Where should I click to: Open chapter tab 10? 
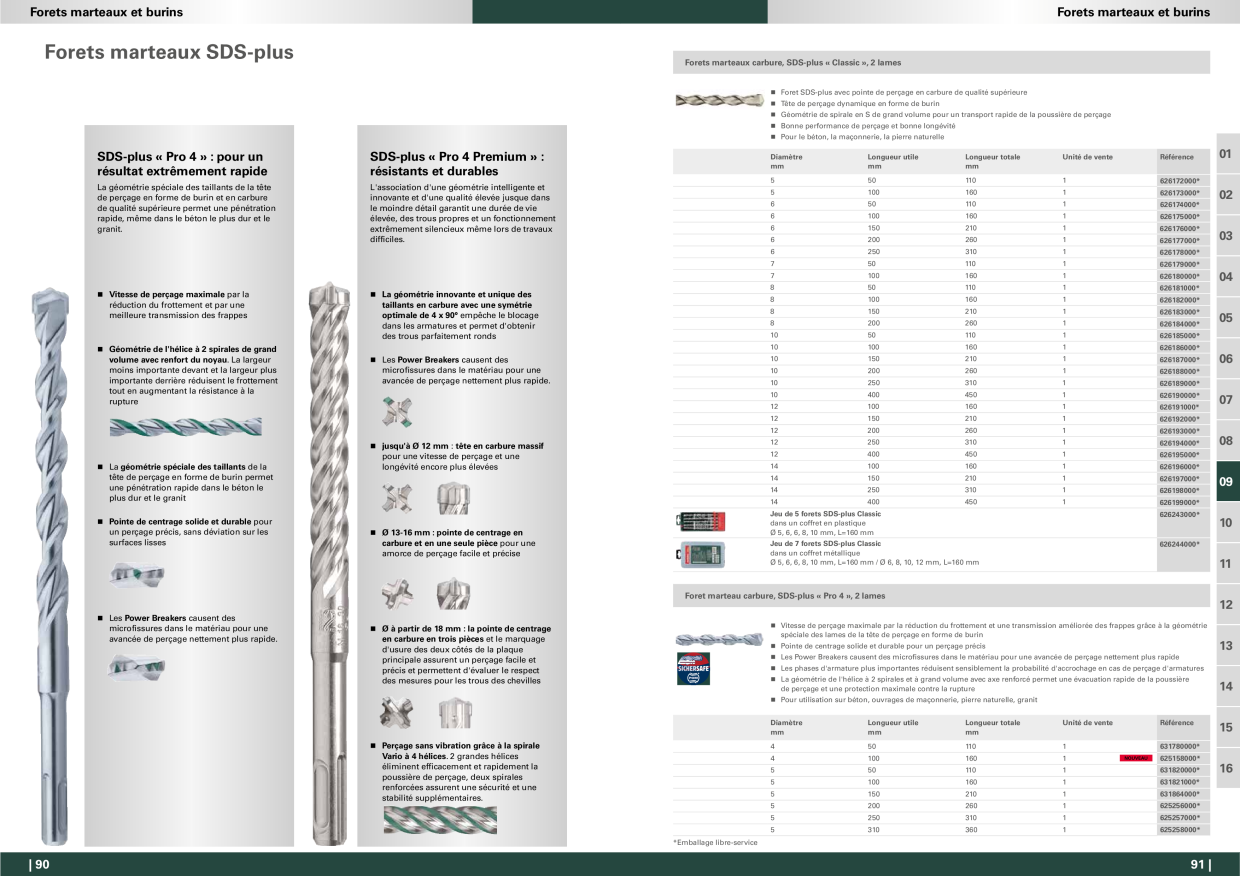coord(1226,523)
